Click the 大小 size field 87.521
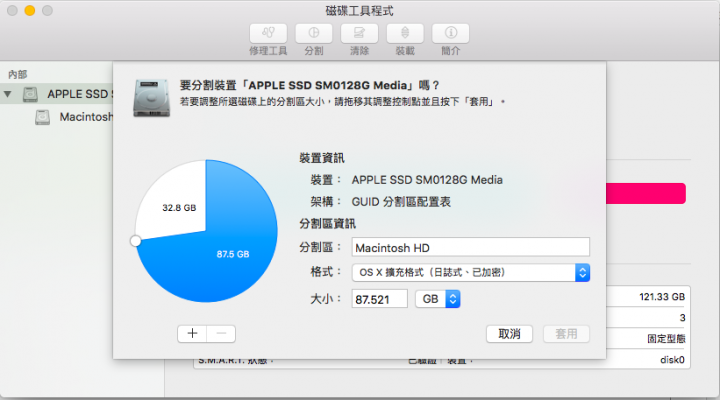The height and width of the screenshot is (400, 720). click(379, 299)
